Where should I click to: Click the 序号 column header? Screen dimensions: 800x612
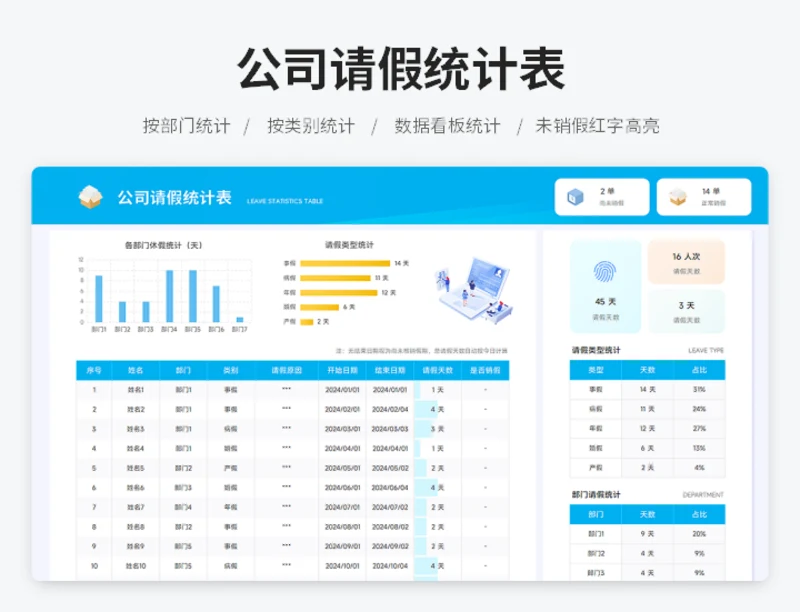coord(94,370)
